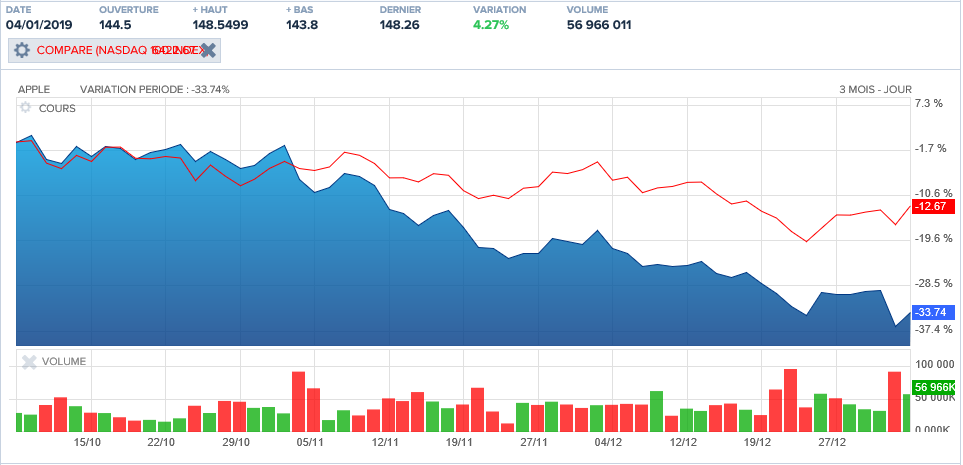Click the + HAUT value 148.5499
Screen dimensions: 963x465
click(x=219, y=25)
